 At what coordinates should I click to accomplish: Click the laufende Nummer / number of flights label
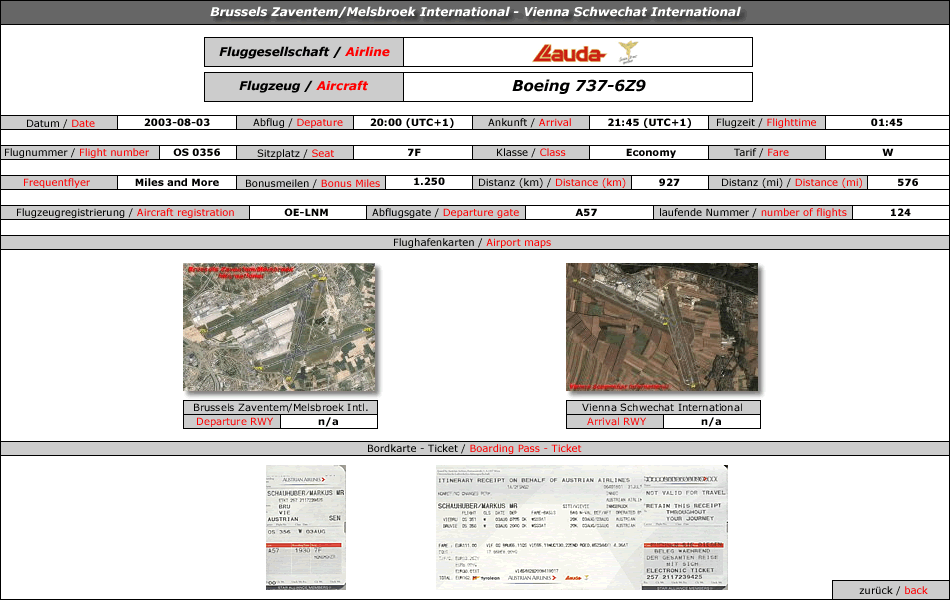coord(753,213)
